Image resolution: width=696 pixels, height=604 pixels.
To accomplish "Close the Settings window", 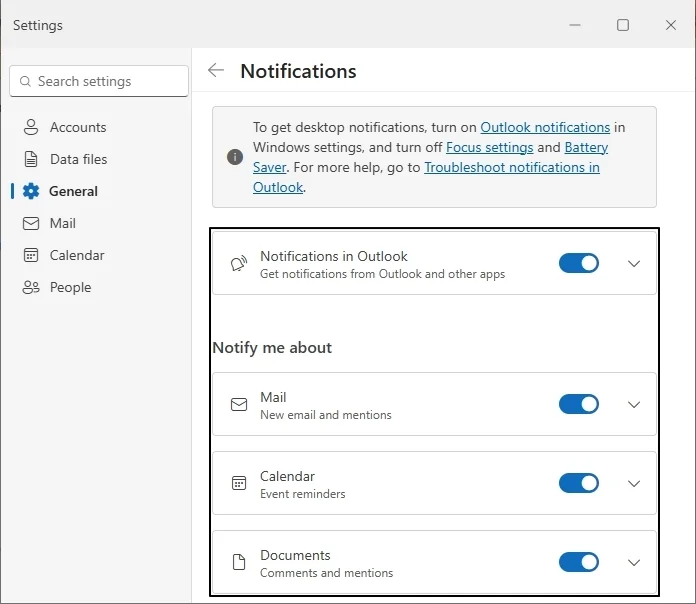I will [x=671, y=25].
